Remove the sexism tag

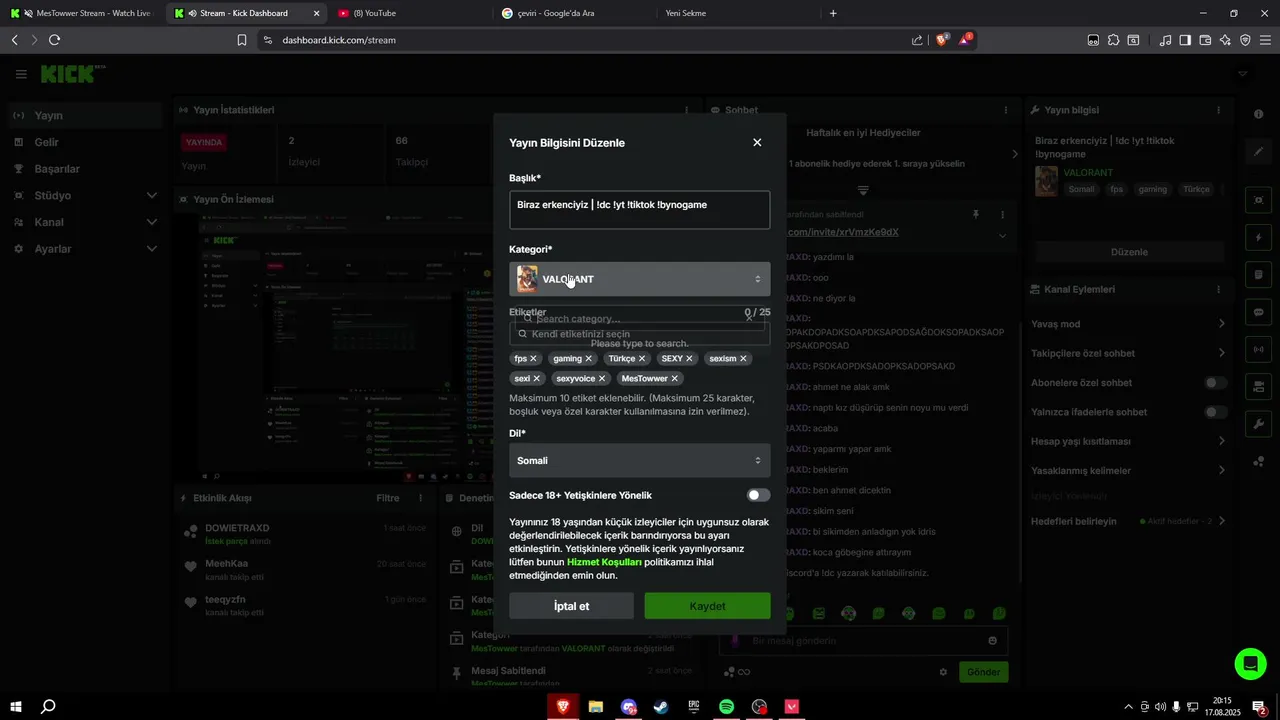pos(743,358)
